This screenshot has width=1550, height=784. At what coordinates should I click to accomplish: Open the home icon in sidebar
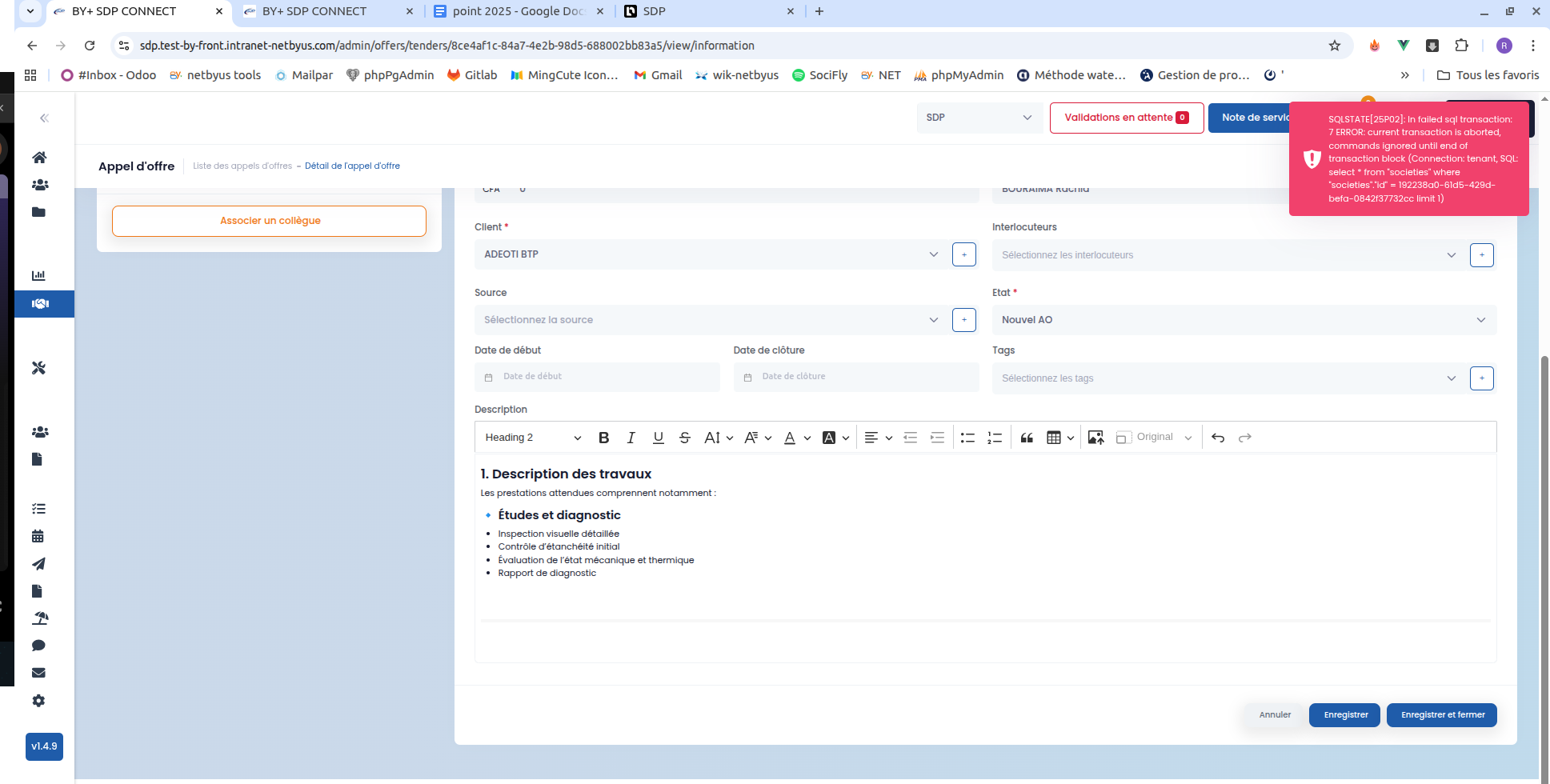[x=38, y=158]
